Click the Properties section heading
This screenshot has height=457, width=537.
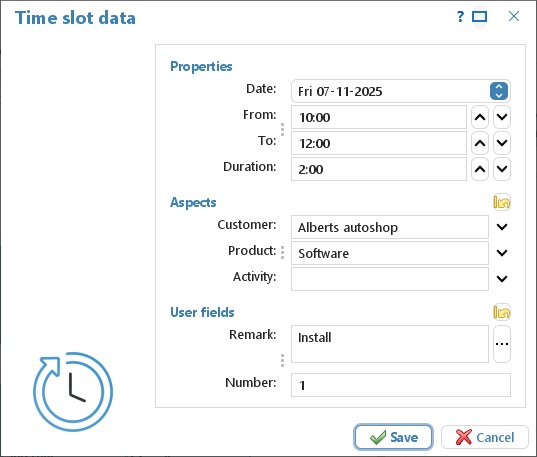click(201, 66)
